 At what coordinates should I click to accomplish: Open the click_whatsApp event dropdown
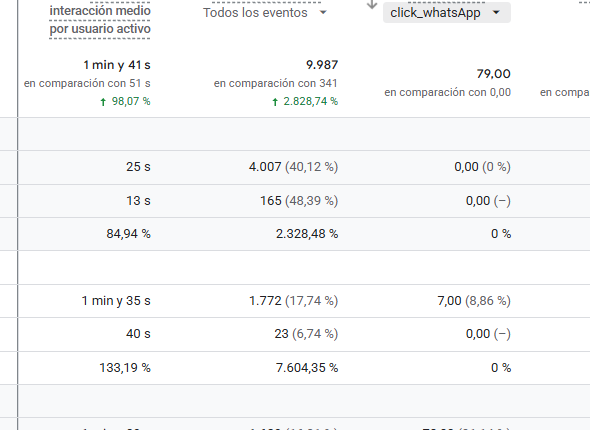point(447,13)
